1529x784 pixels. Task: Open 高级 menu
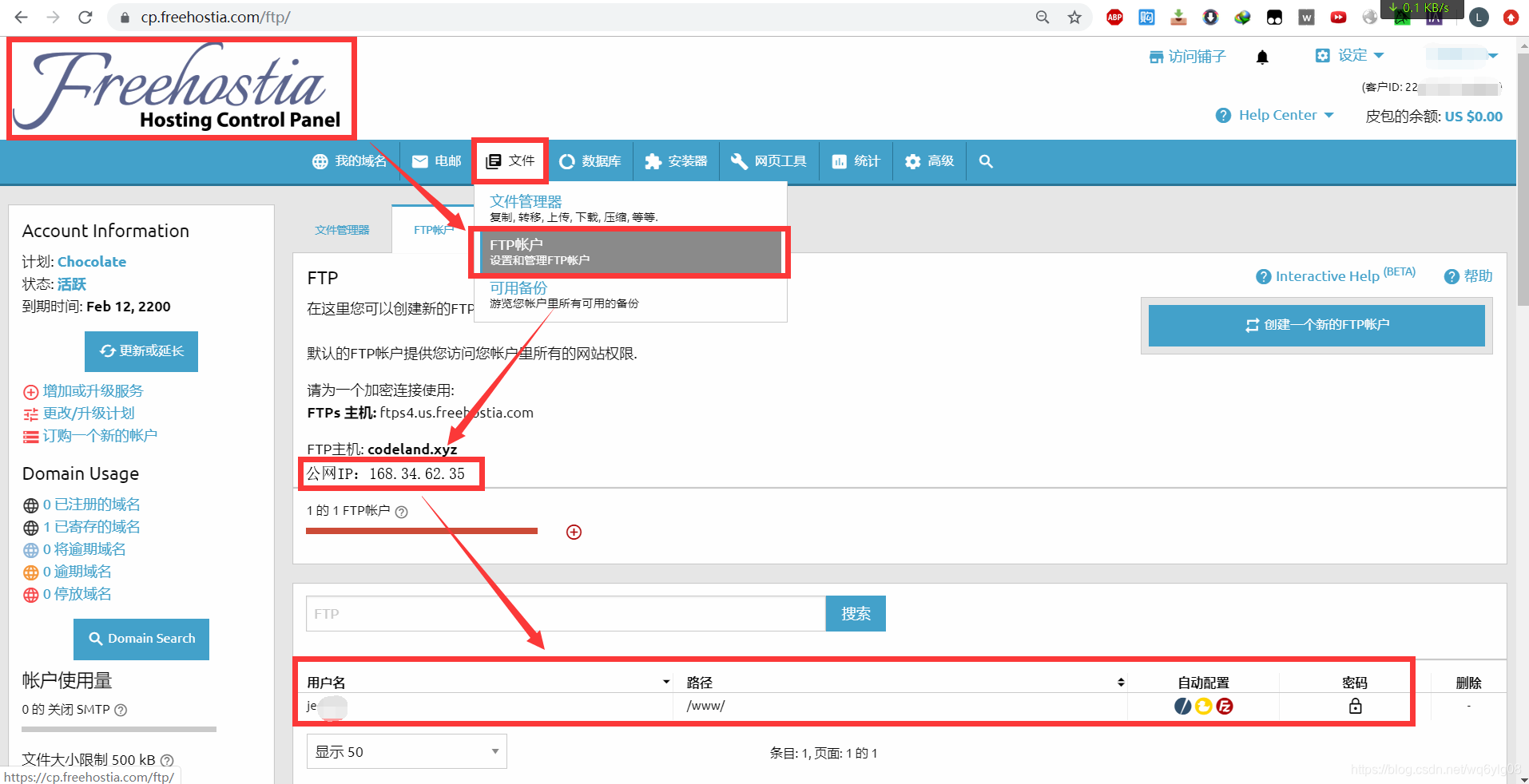point(929,161)
